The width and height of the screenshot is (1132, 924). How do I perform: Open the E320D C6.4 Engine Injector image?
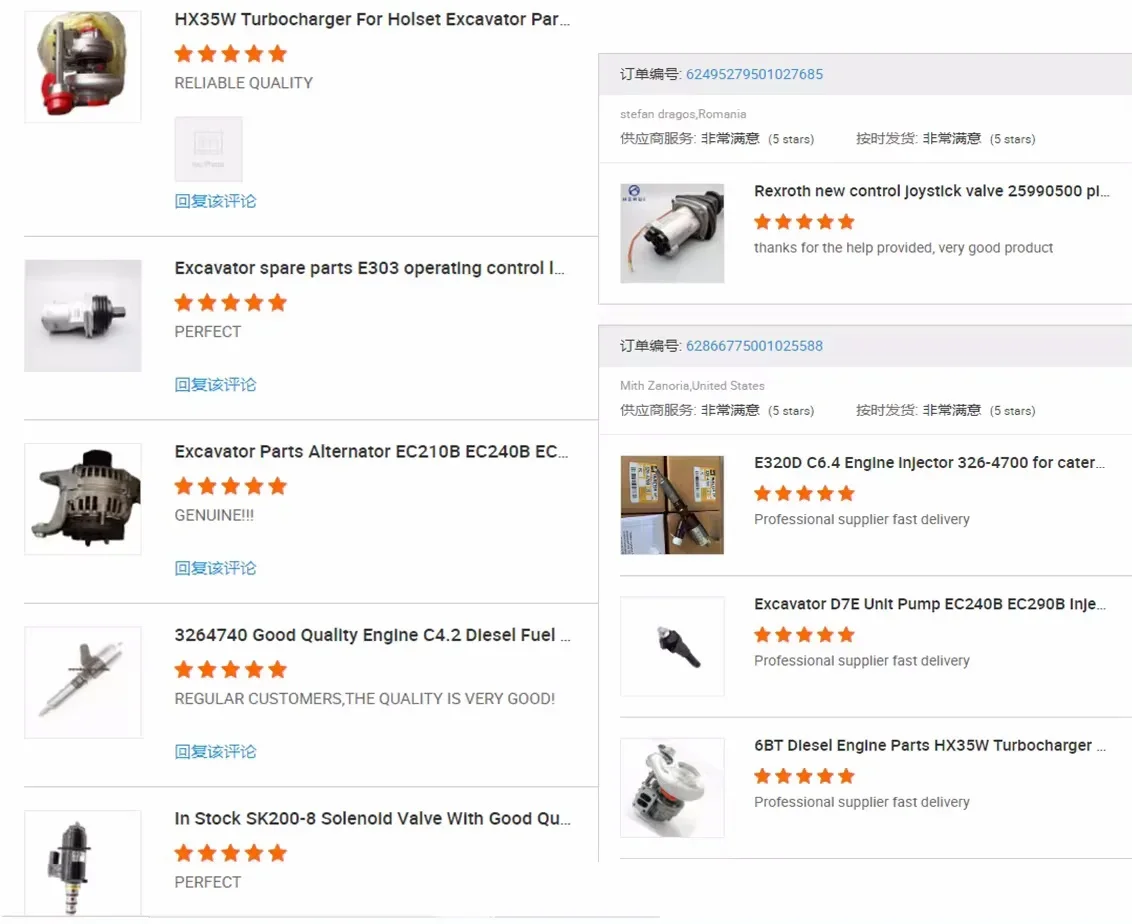(672, 505)
